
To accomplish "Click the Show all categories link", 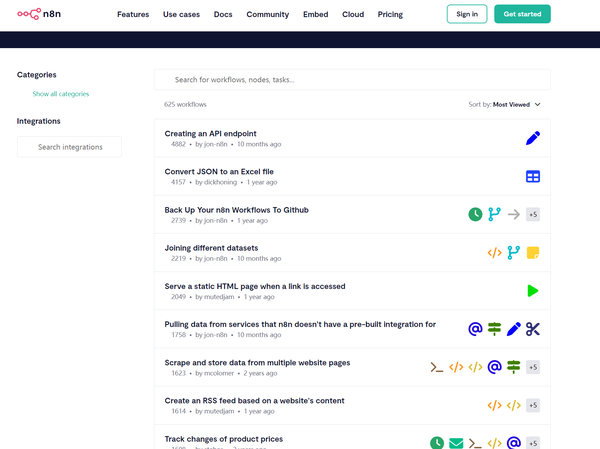I will (61, 94).
